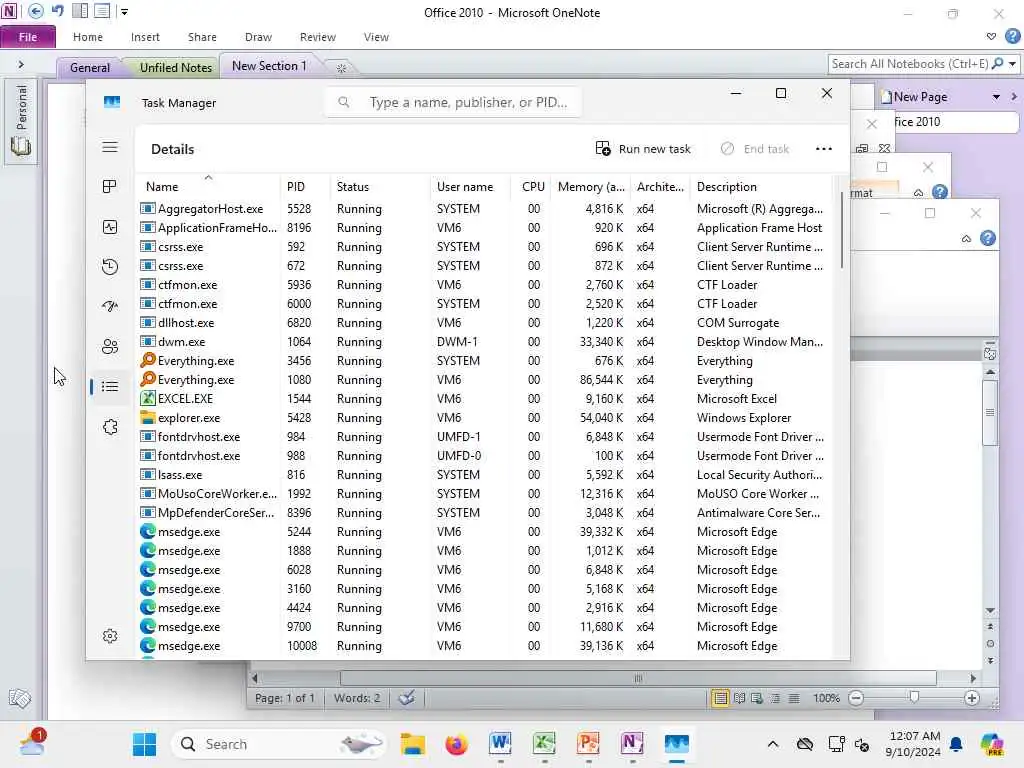Open the Windows Start menu
The height and width of the screenshot is (768, 1024).
144,744
